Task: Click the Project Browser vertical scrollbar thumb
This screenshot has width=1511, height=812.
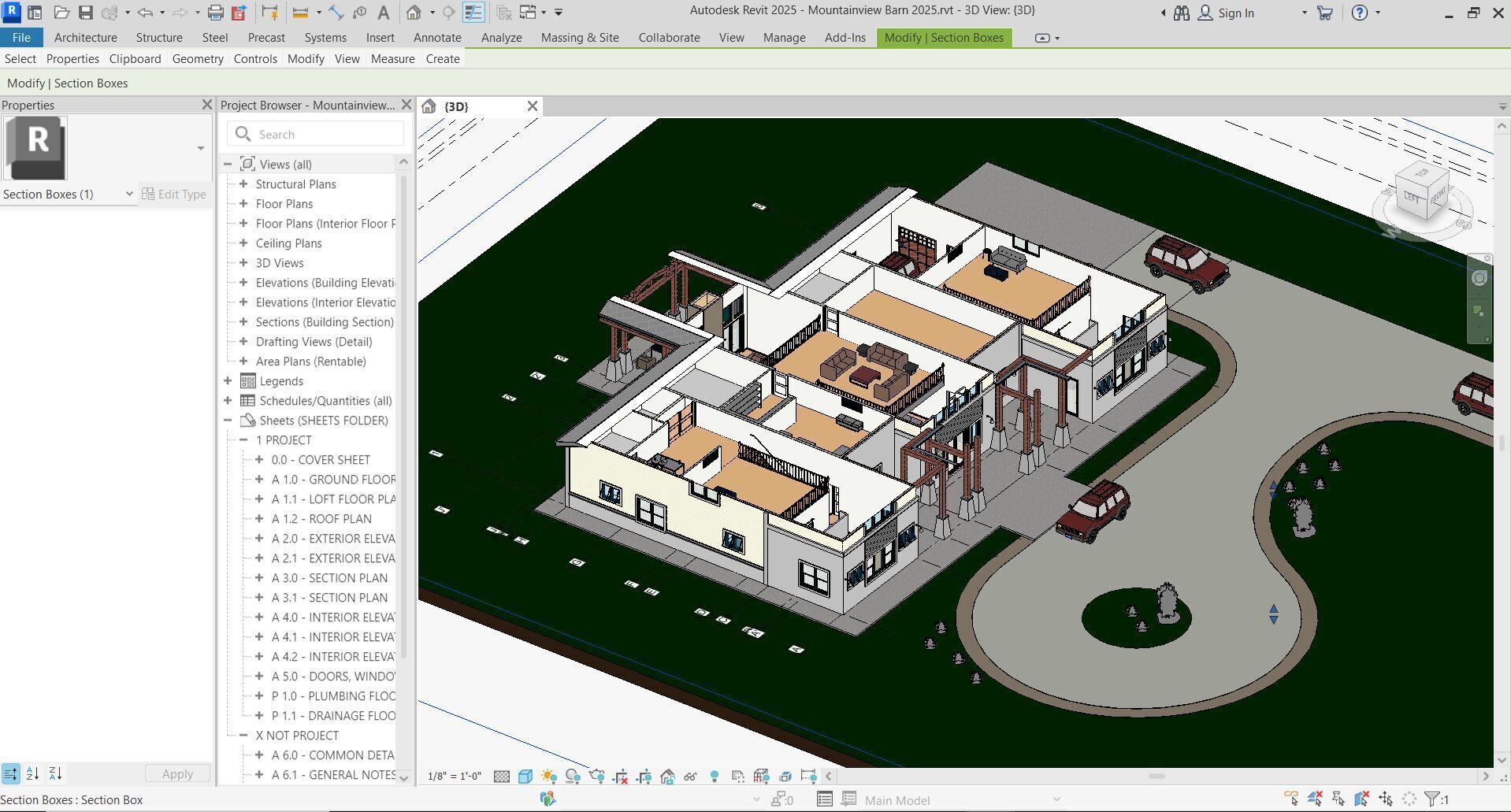Action: tap(403, 417)
